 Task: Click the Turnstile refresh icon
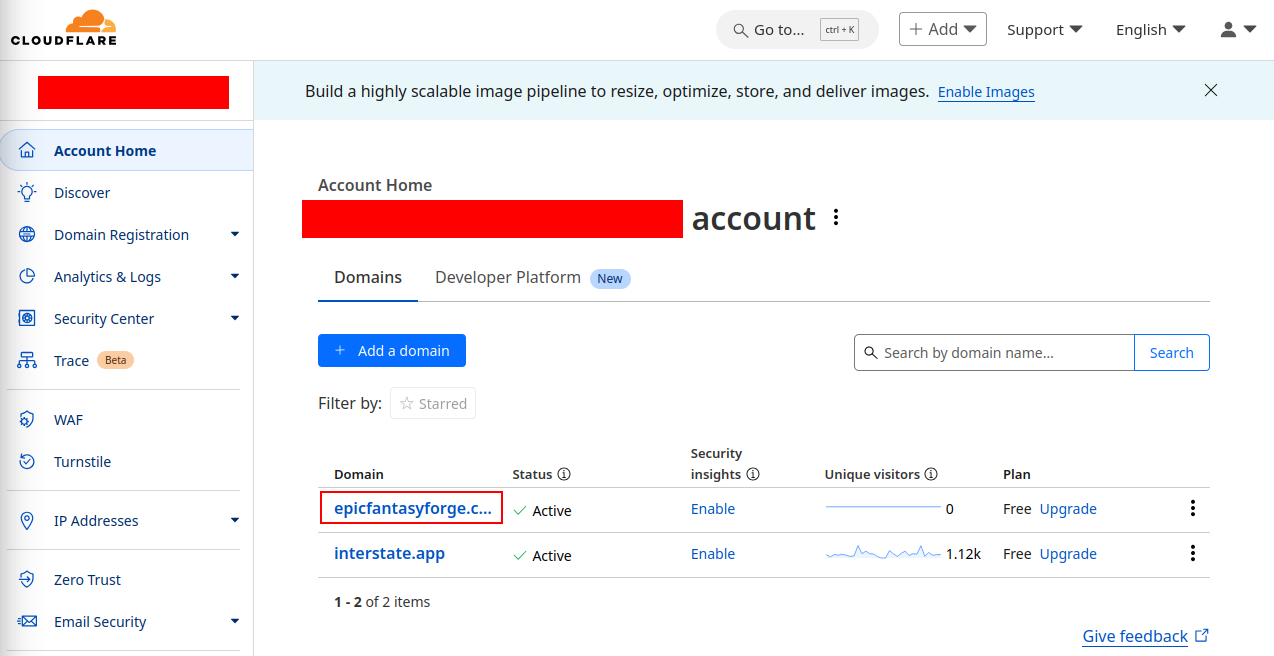click(x=27, y=462)
